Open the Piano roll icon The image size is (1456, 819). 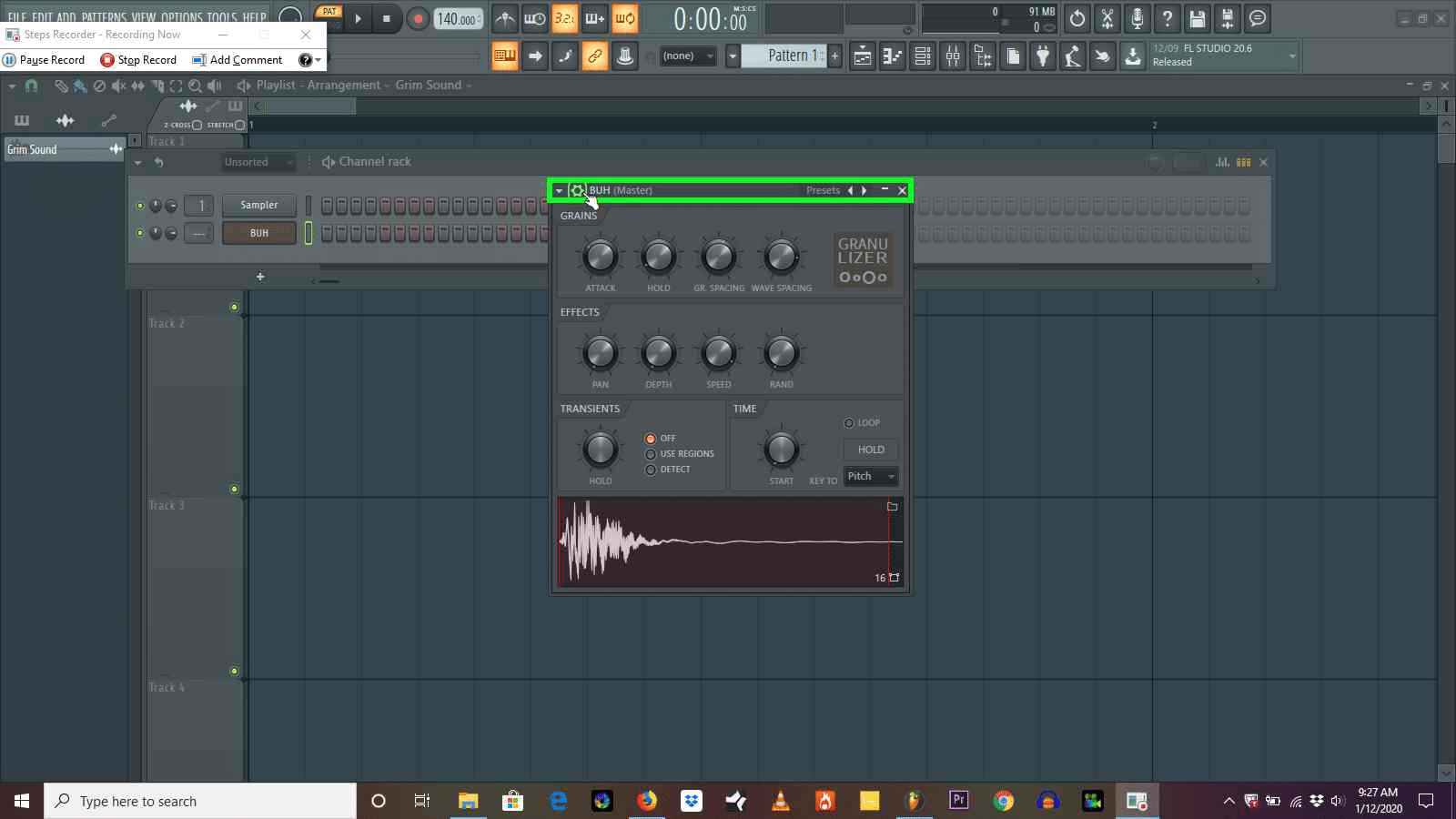[x=892, y=56]
